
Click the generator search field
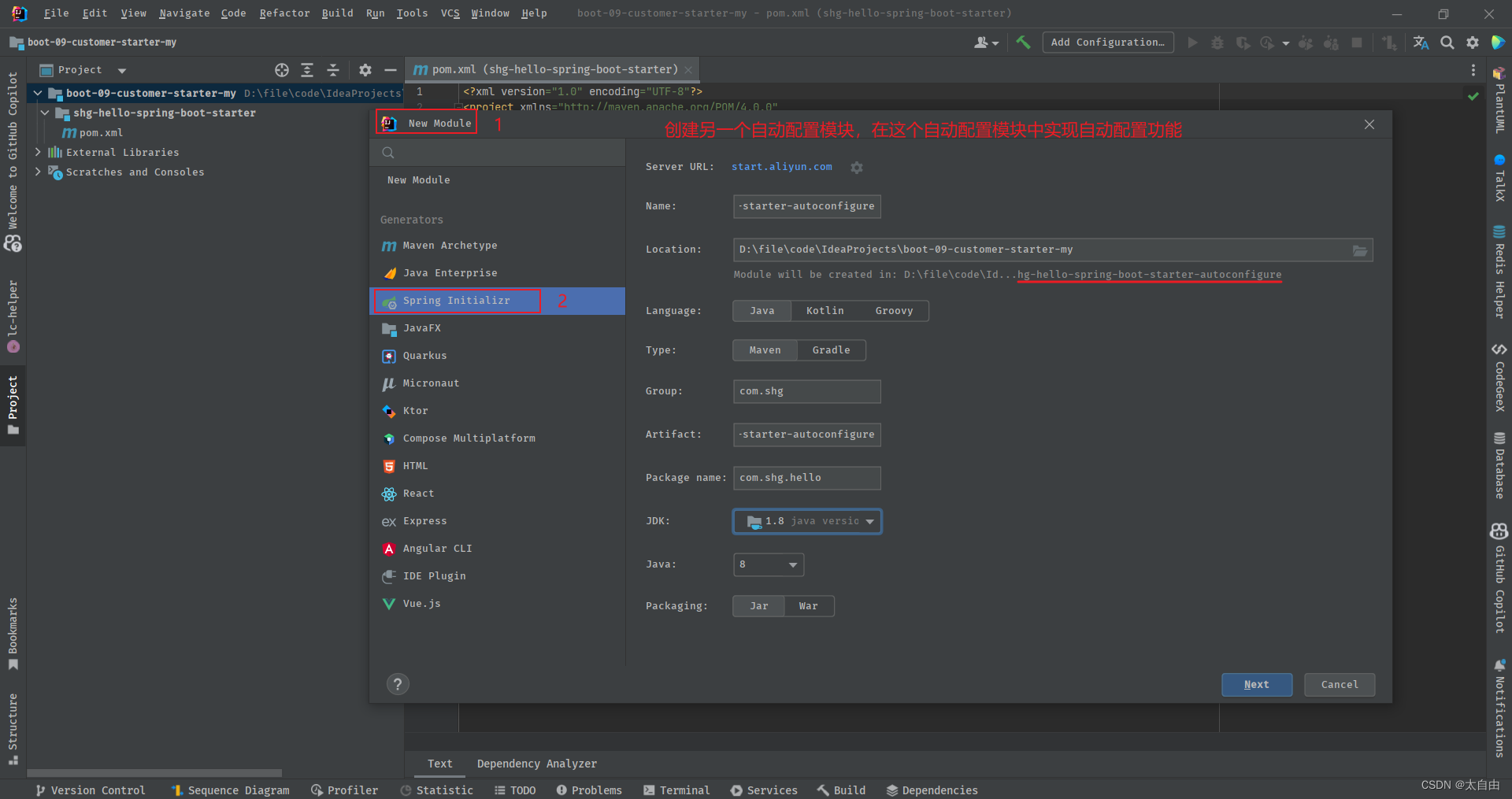pos(498,154)
